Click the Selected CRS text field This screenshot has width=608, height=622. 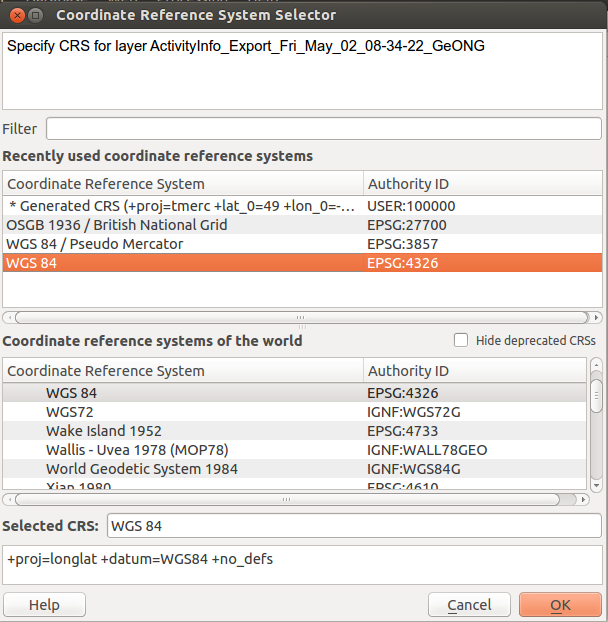(x=354, y=526)
